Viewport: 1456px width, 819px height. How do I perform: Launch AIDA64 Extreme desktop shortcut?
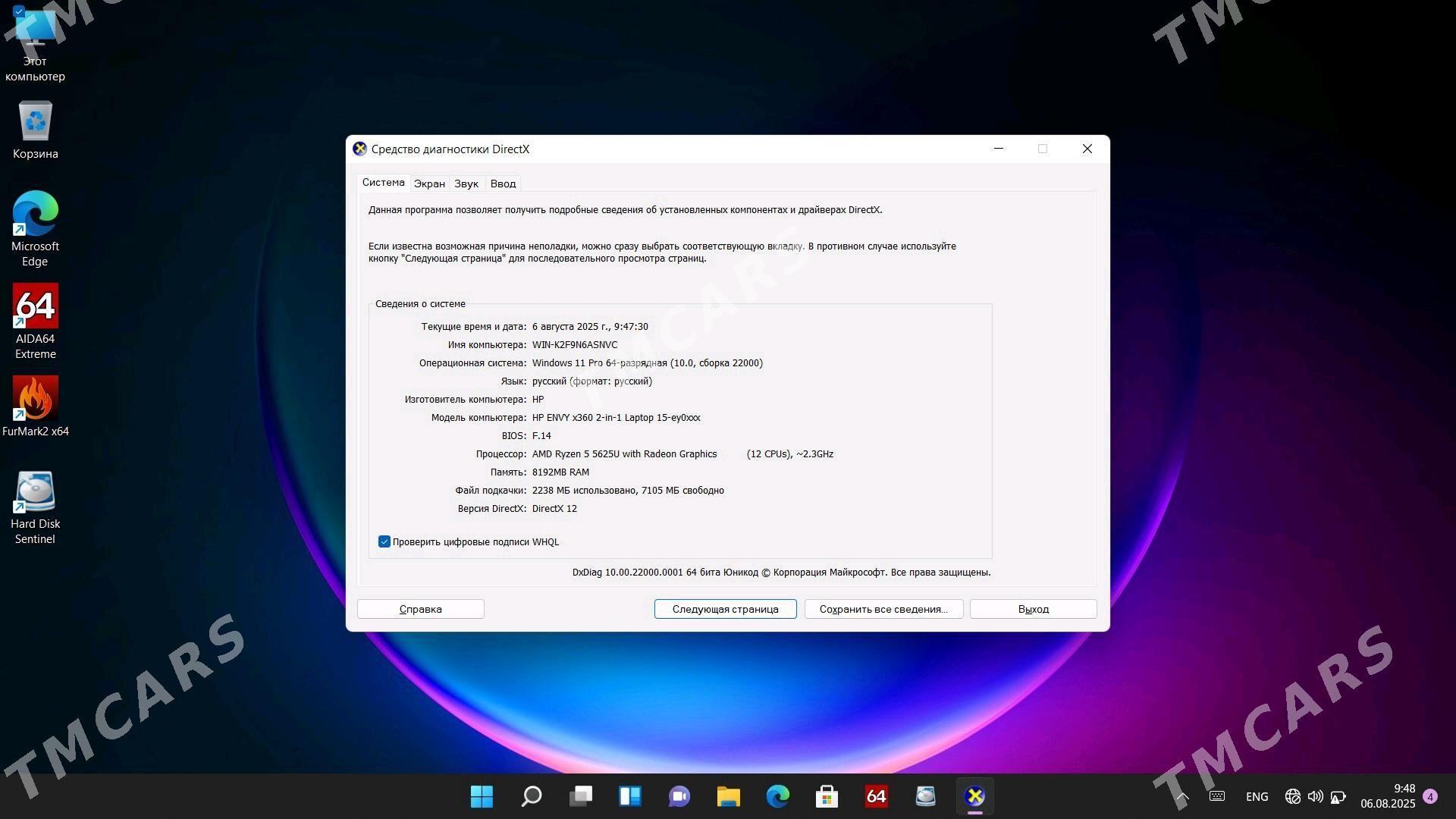pos(35,322)
